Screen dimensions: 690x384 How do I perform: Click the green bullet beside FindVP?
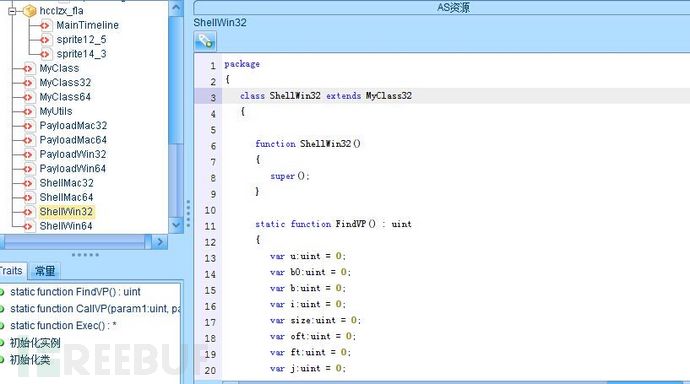[x=2, y=292]
